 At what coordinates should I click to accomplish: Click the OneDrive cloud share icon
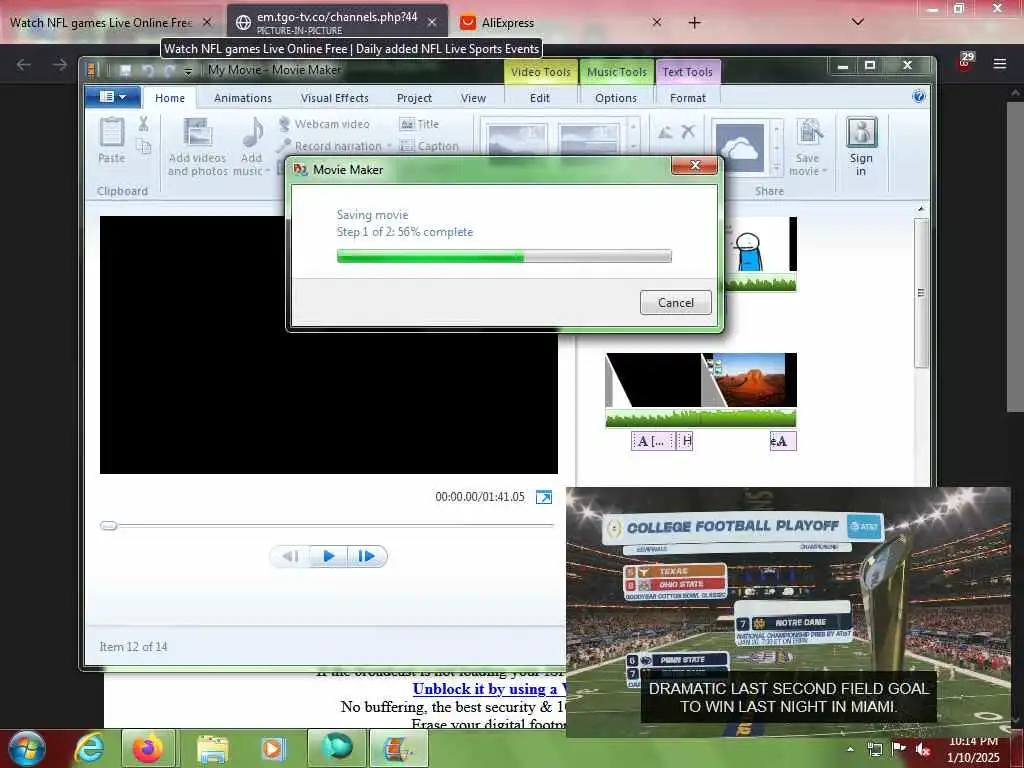739,148
